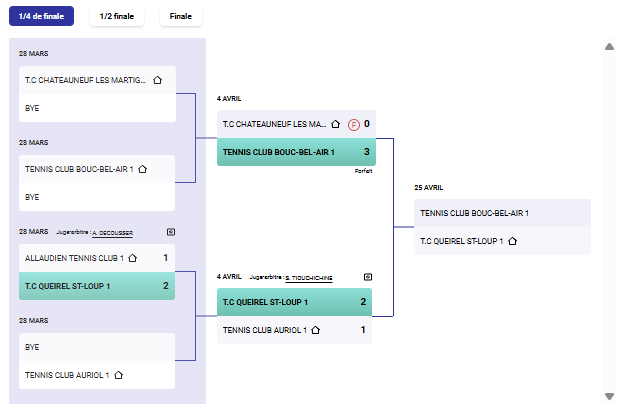This screenshot has height=409, width=627.
Task: Switch to the 1/2 finale tab
Action: coord(117,16)
